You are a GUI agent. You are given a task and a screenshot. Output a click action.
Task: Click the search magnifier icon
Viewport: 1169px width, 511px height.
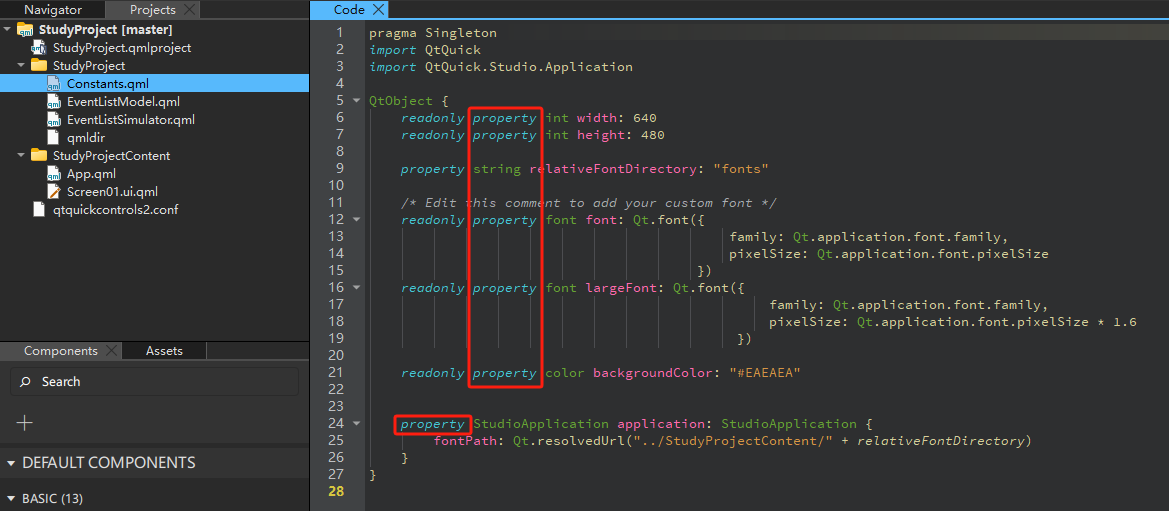point(25,381)
